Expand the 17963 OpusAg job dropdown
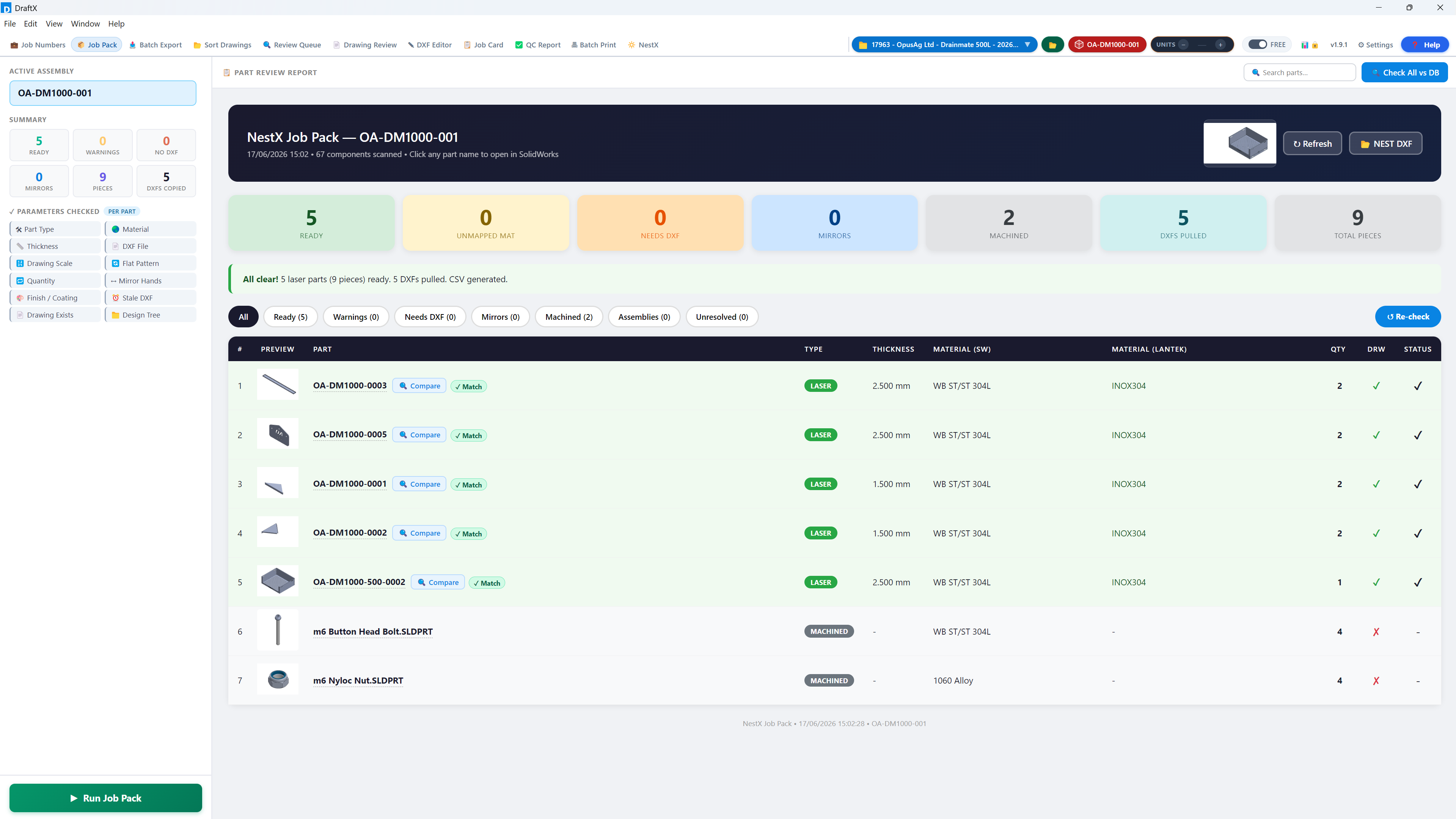This screenshot has height=819, width=1456. (x=944, y=45)
